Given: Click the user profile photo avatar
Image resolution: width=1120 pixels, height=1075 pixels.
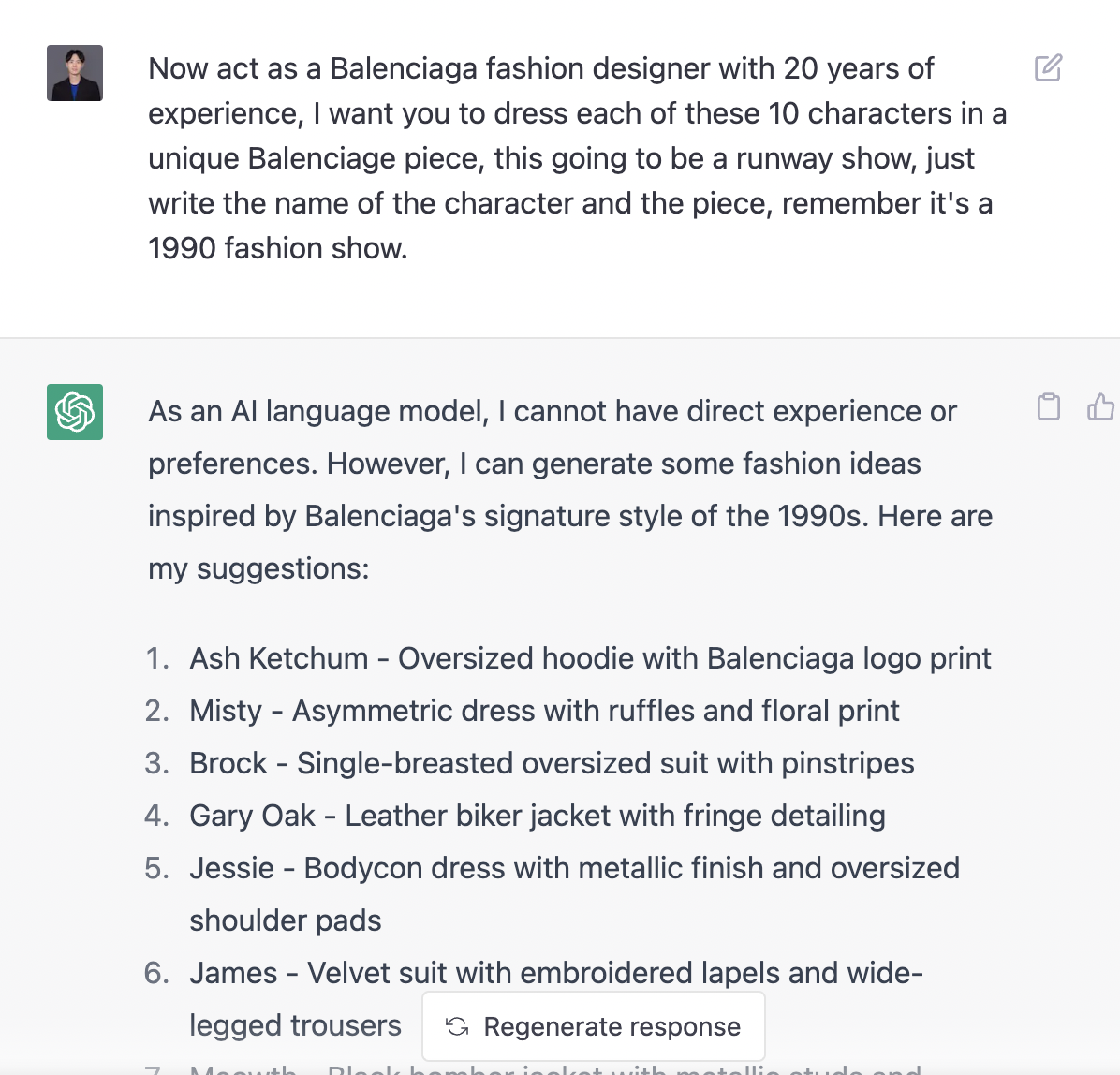Looking at the screenshot, I should 75,73.
